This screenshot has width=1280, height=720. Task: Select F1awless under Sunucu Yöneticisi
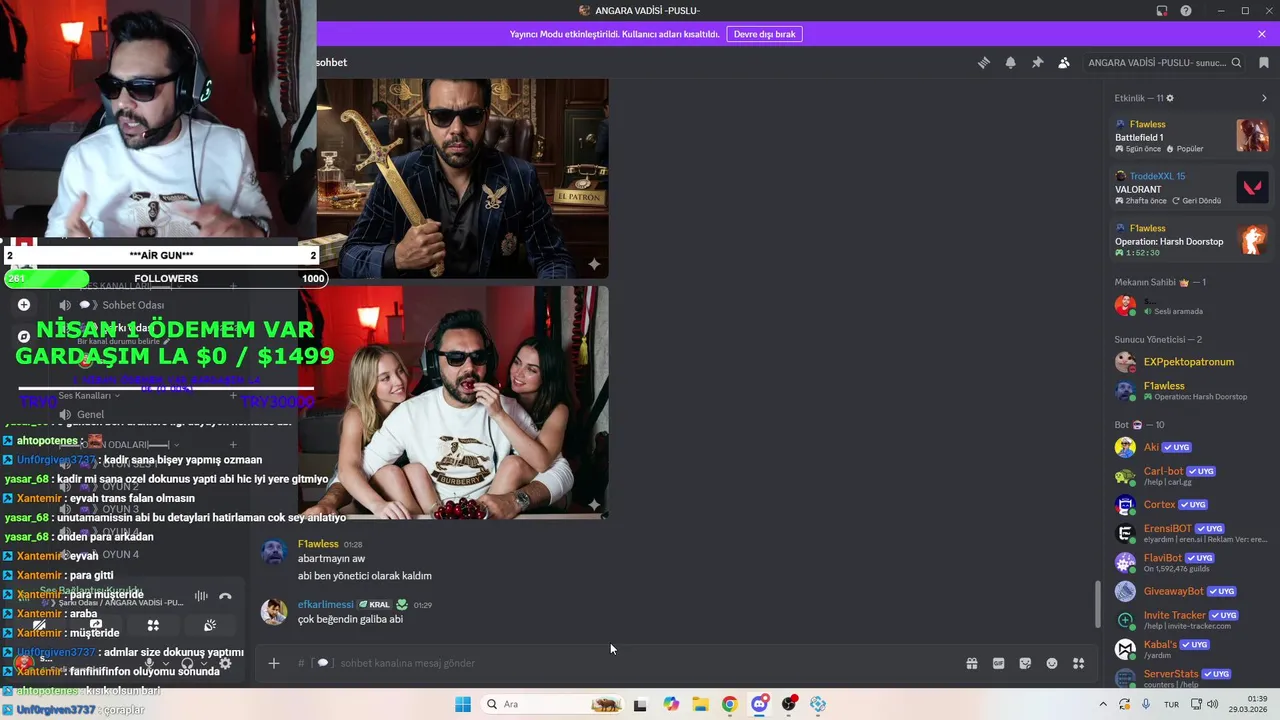click(x=1192, y=390)
